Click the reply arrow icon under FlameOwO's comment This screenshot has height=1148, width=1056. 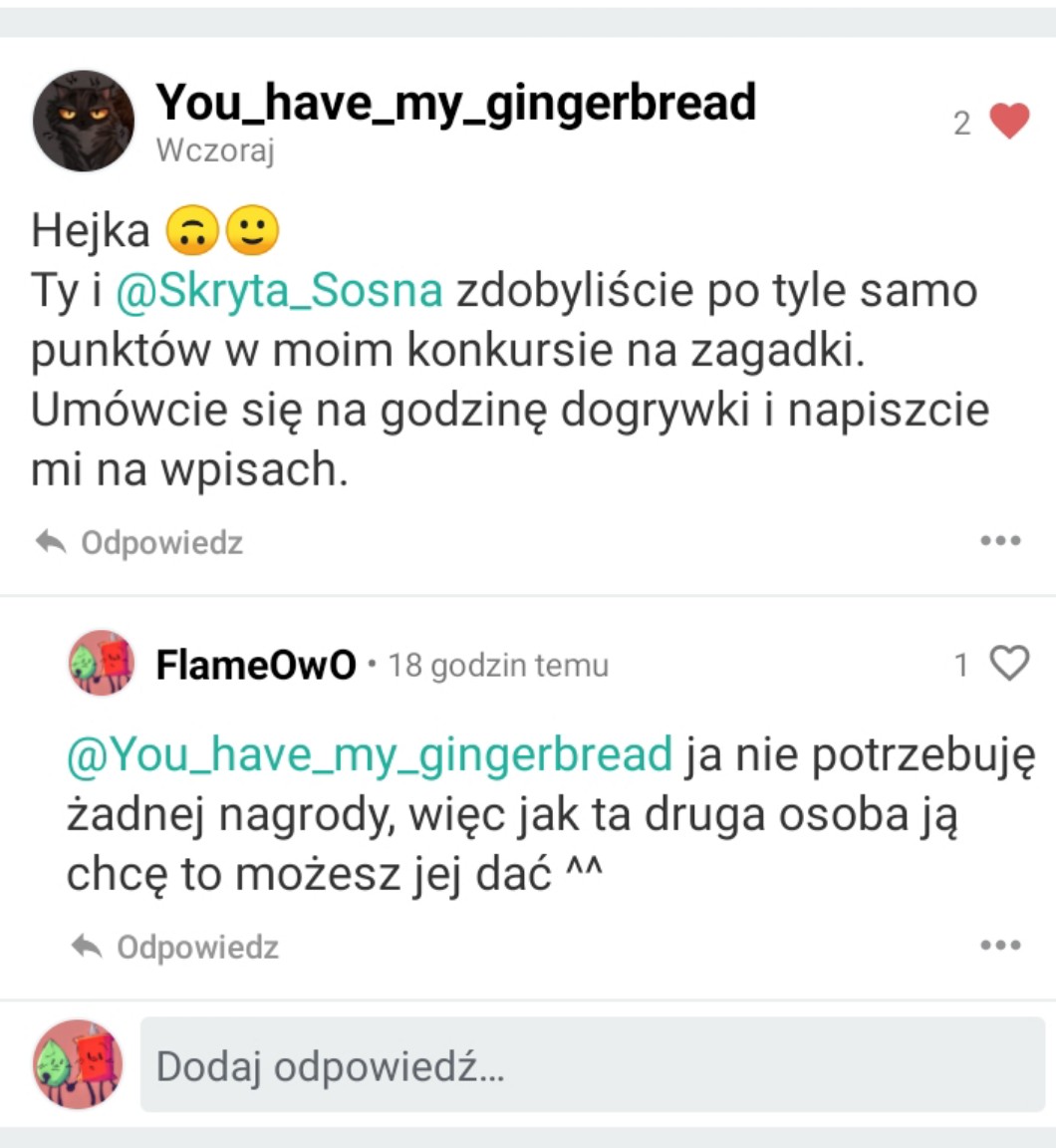(87, 946)
